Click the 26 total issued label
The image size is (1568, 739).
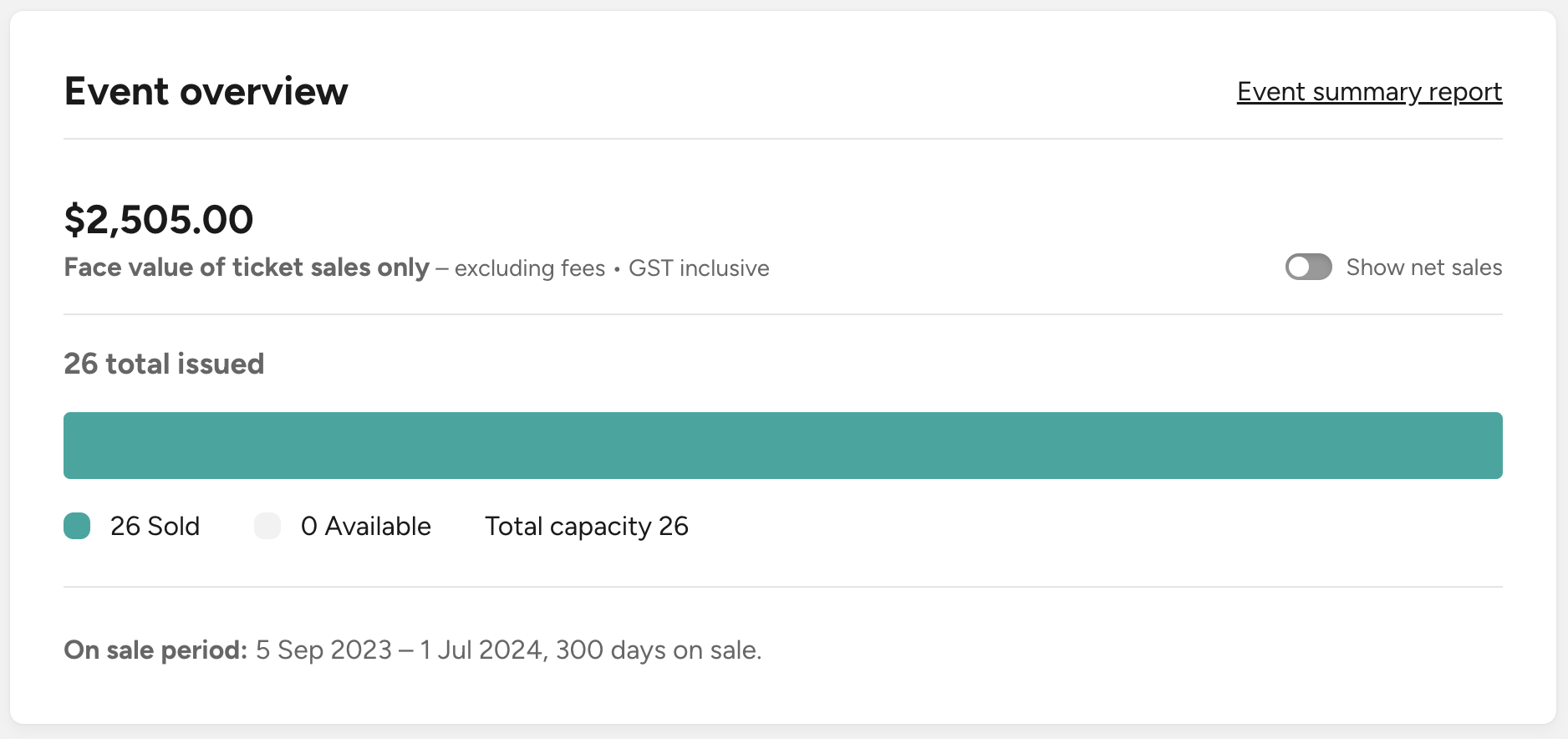coord(164,364)
